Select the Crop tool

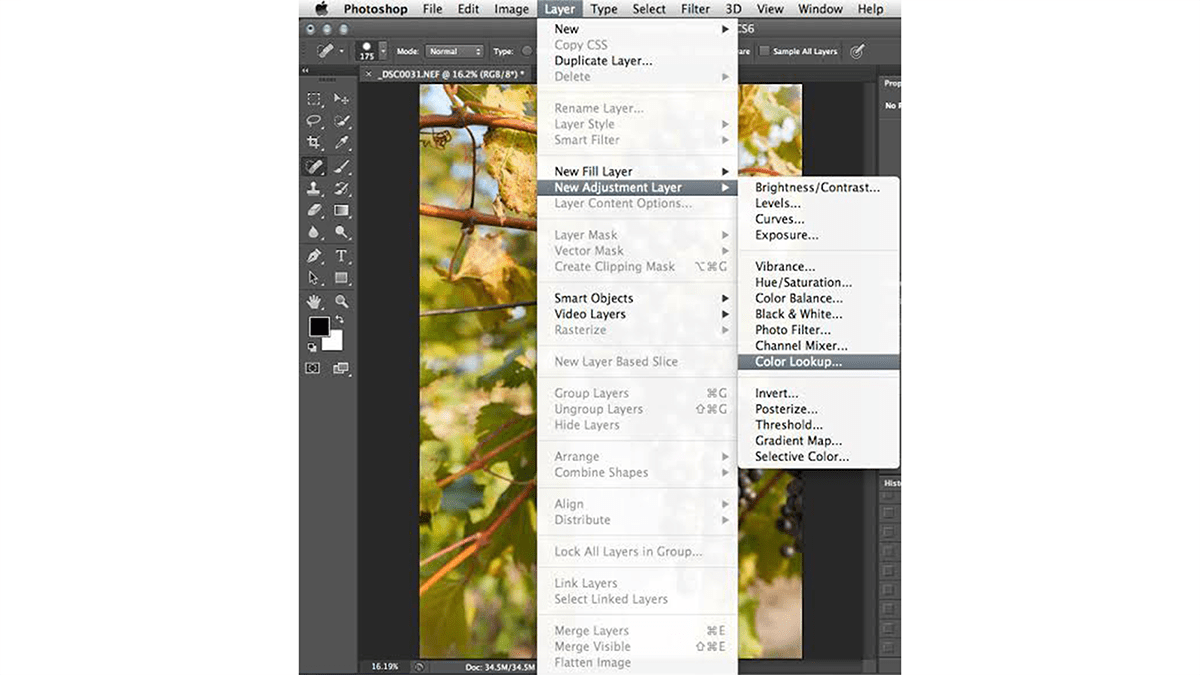(x=314, y=143)
